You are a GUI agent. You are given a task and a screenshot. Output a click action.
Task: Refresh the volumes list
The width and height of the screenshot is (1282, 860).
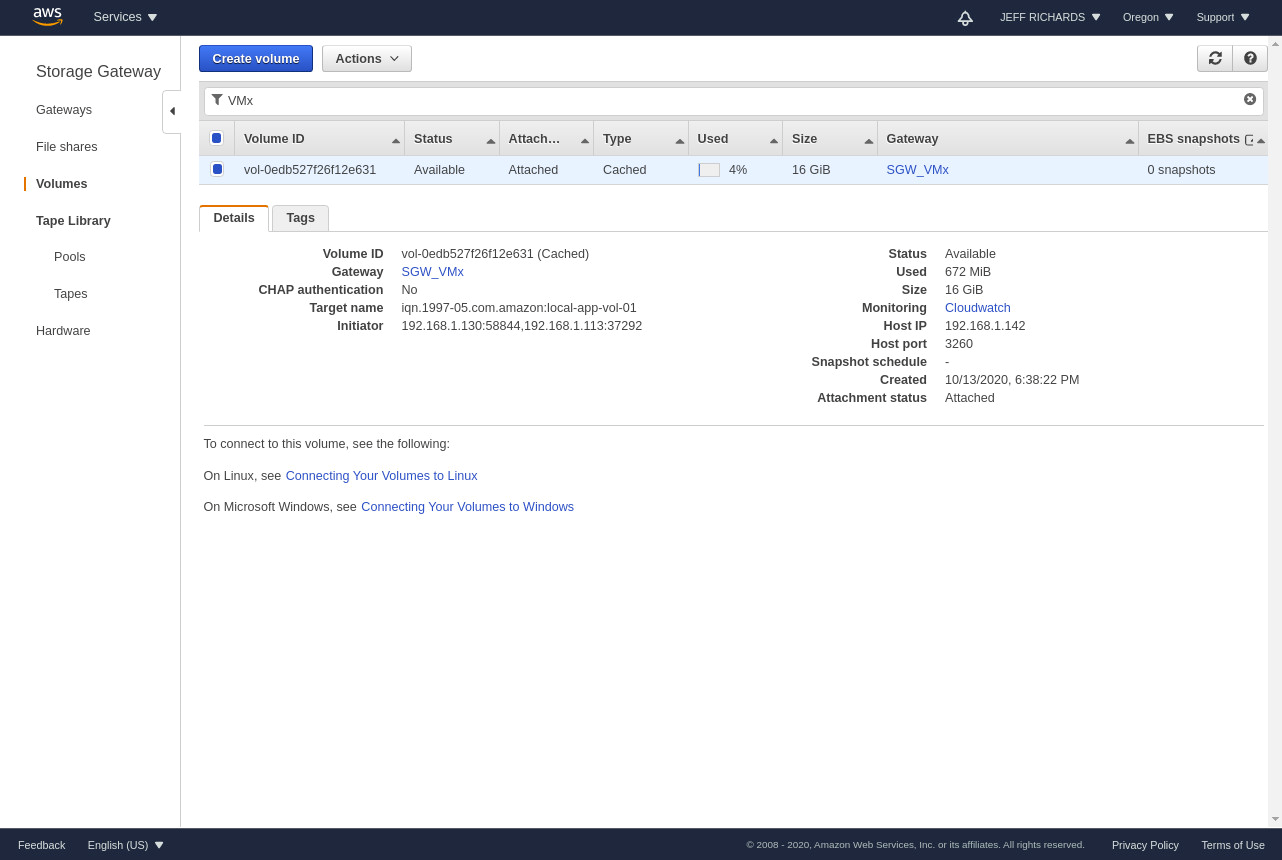(1214, 58)
